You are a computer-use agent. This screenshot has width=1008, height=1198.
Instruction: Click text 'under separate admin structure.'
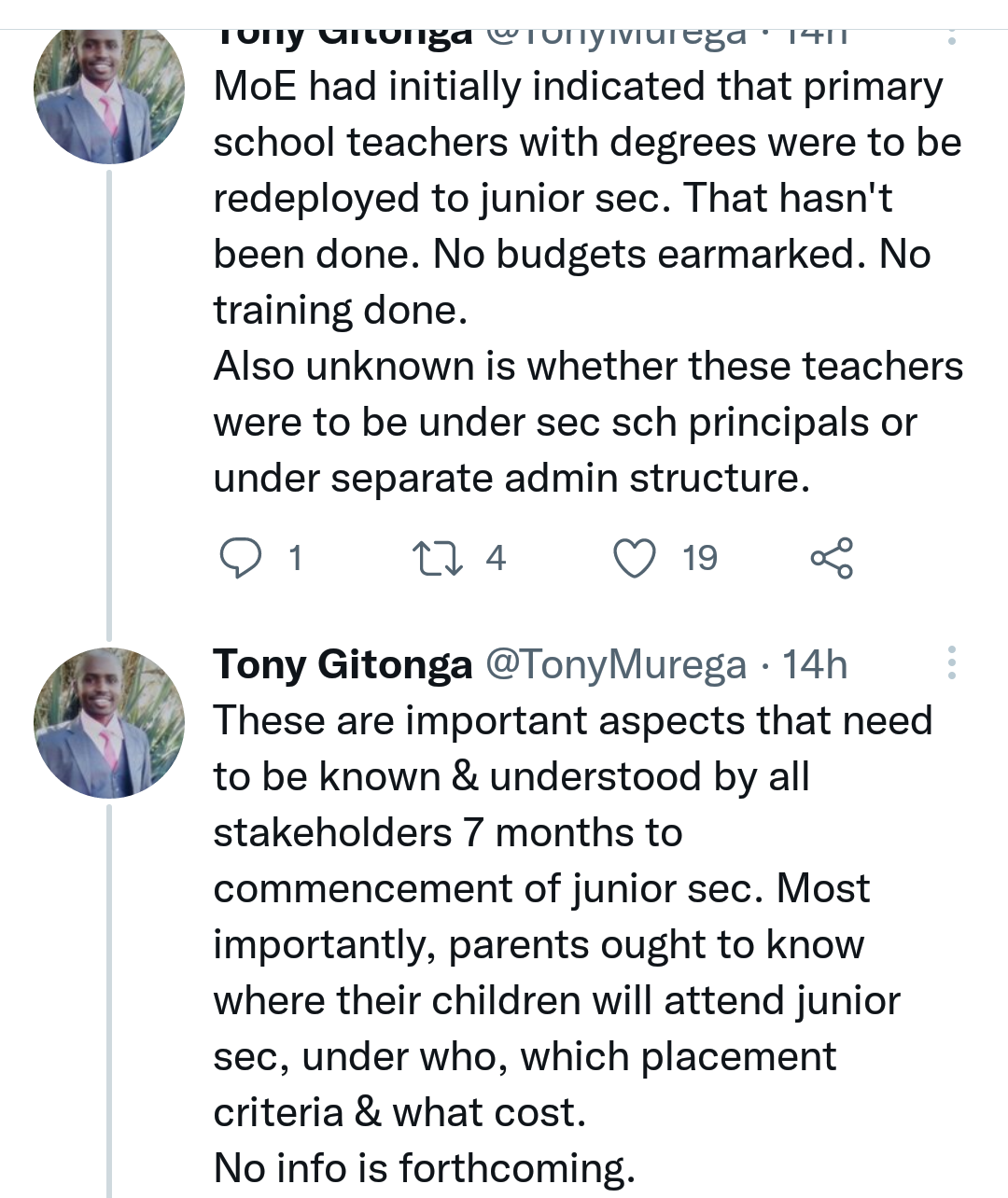pyautogui.click(x=511, y=478)
